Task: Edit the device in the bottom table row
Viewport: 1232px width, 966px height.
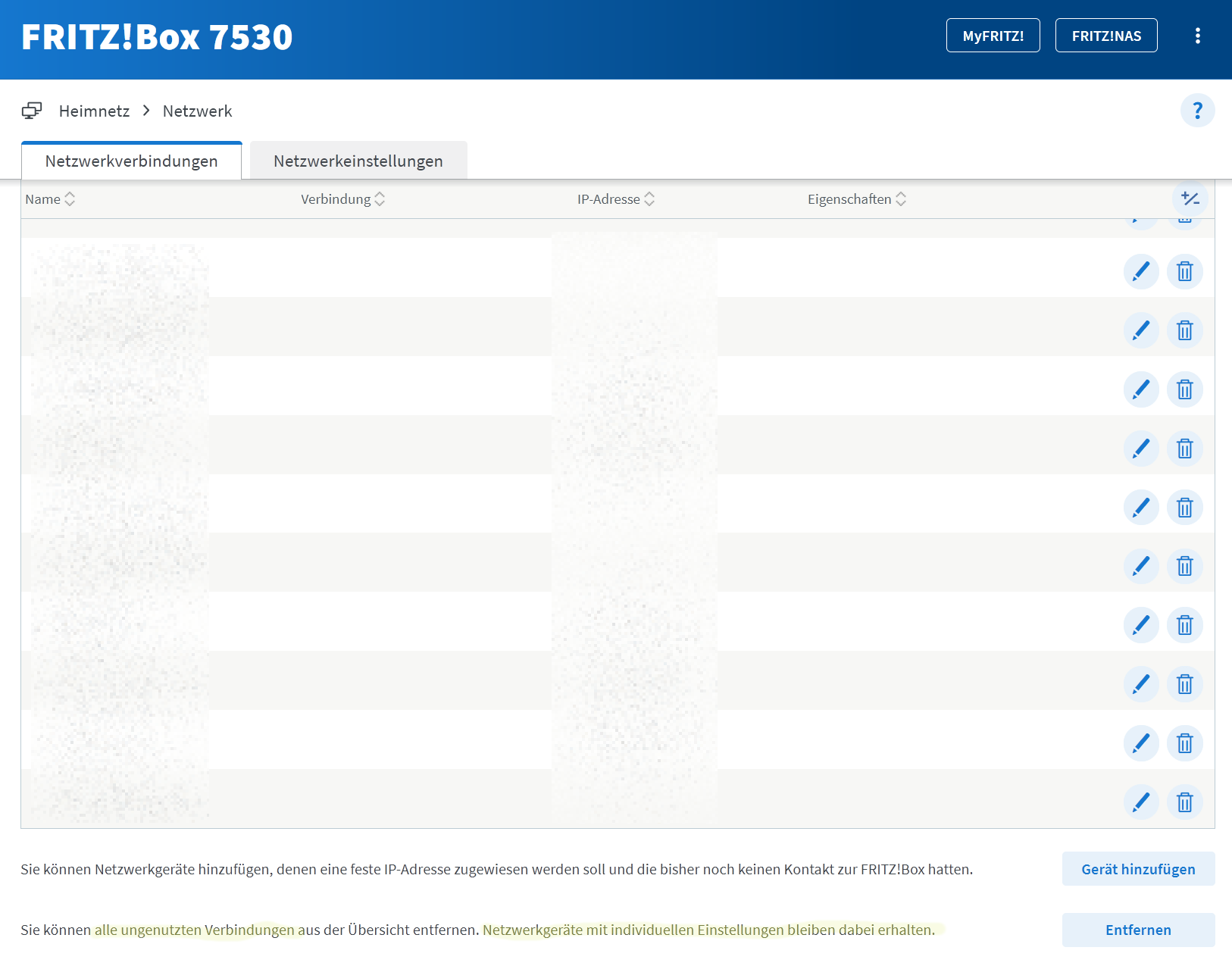Action: point(1141,802)
